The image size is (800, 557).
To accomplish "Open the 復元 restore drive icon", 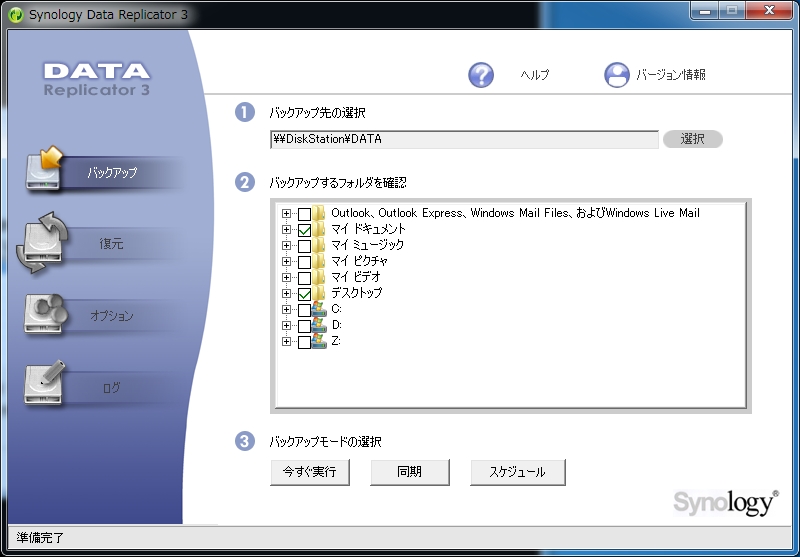I will click(42, 243).
